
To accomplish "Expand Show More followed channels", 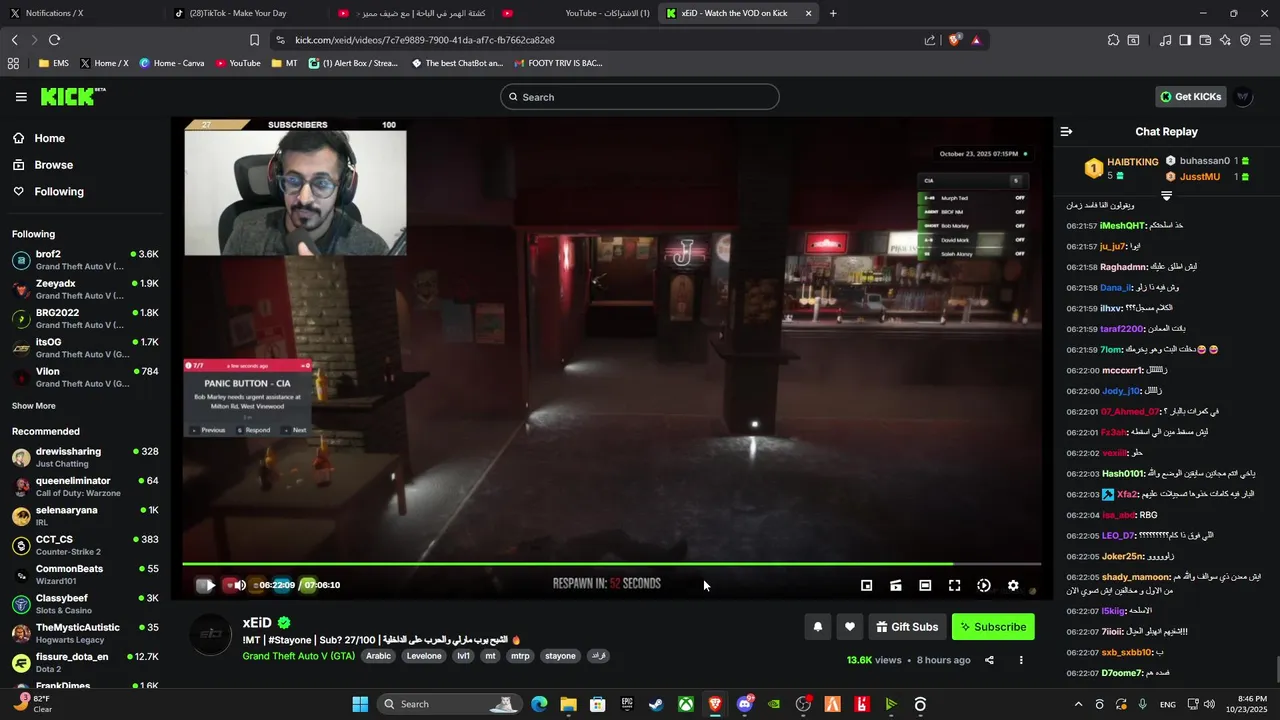I will click(x=34, y=406).
